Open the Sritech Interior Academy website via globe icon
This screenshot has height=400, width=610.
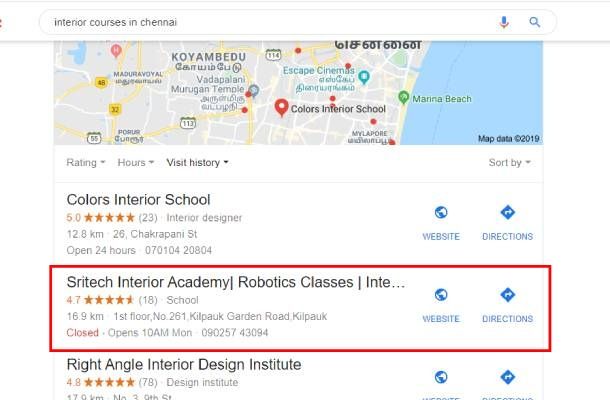click(441, 295)
